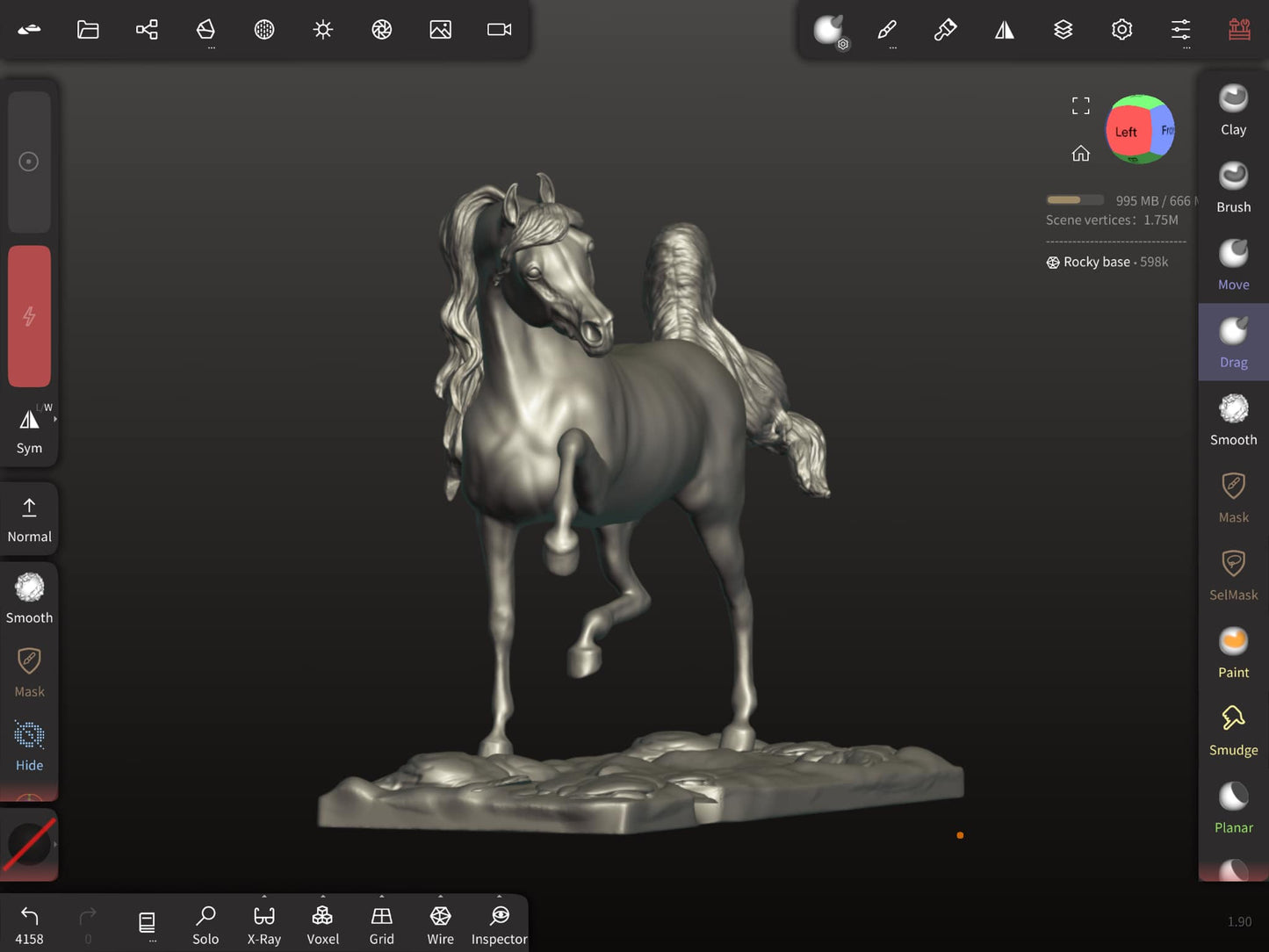This screenshot has height=952, width=1269.
Task: Toggle Wire wireframe display
Action: pos(440,925)
